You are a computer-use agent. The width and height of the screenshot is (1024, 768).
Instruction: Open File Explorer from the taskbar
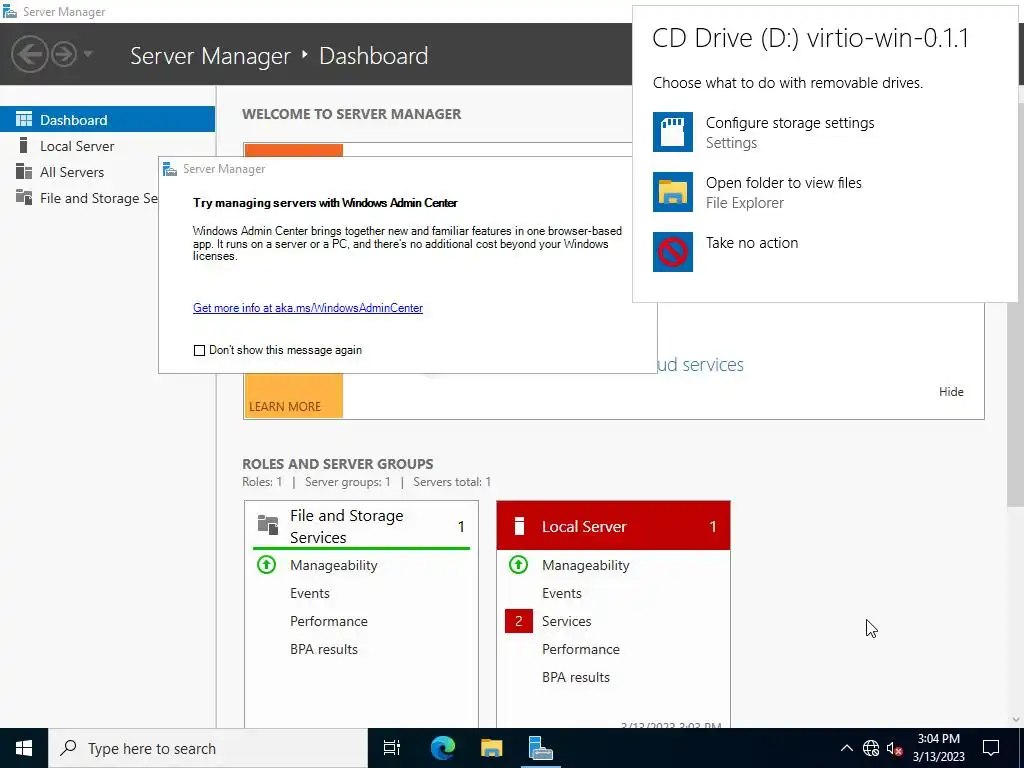click(491, 748)
